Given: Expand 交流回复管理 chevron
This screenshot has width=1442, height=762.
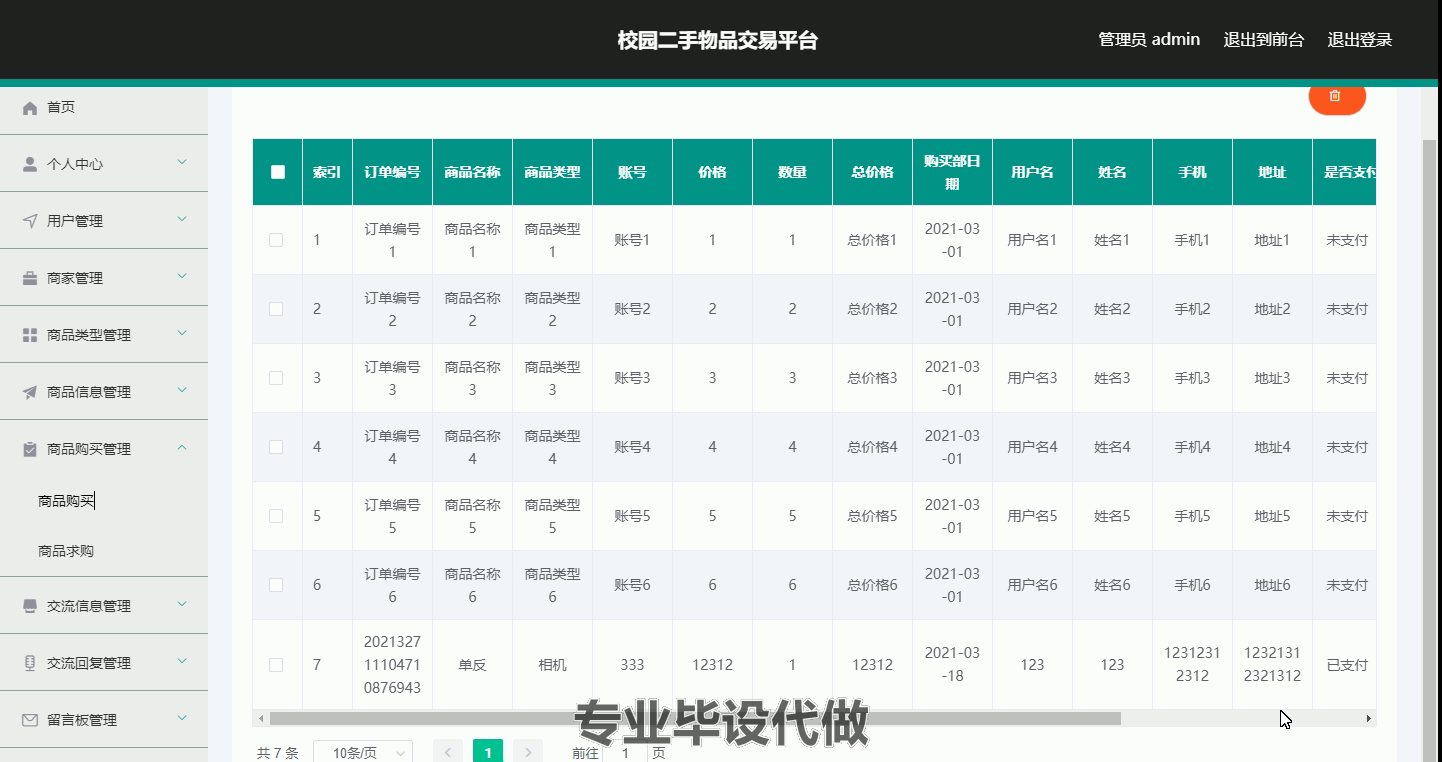Looking at the screenshot, I should (182, 661).
